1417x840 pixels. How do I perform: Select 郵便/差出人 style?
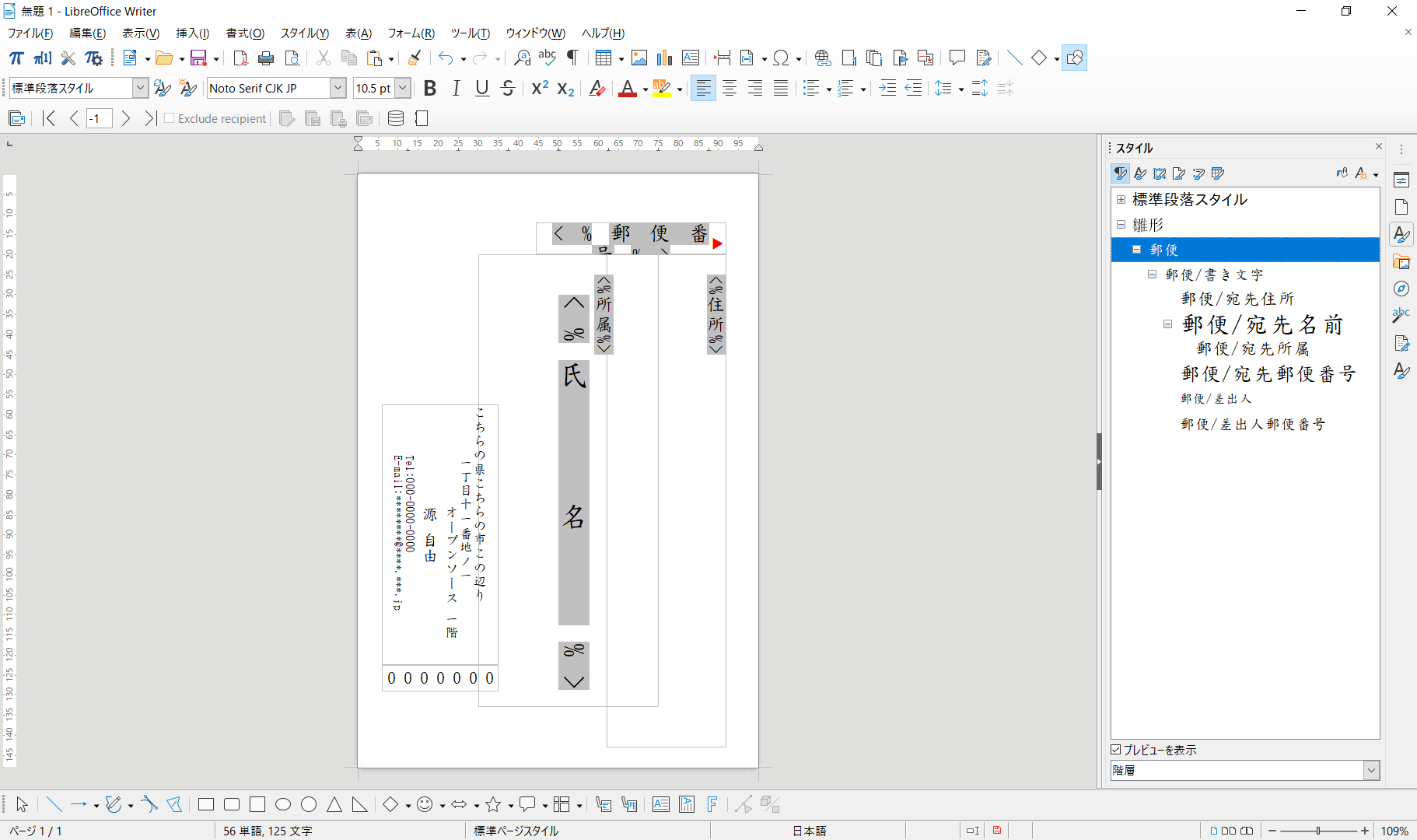1216,399
